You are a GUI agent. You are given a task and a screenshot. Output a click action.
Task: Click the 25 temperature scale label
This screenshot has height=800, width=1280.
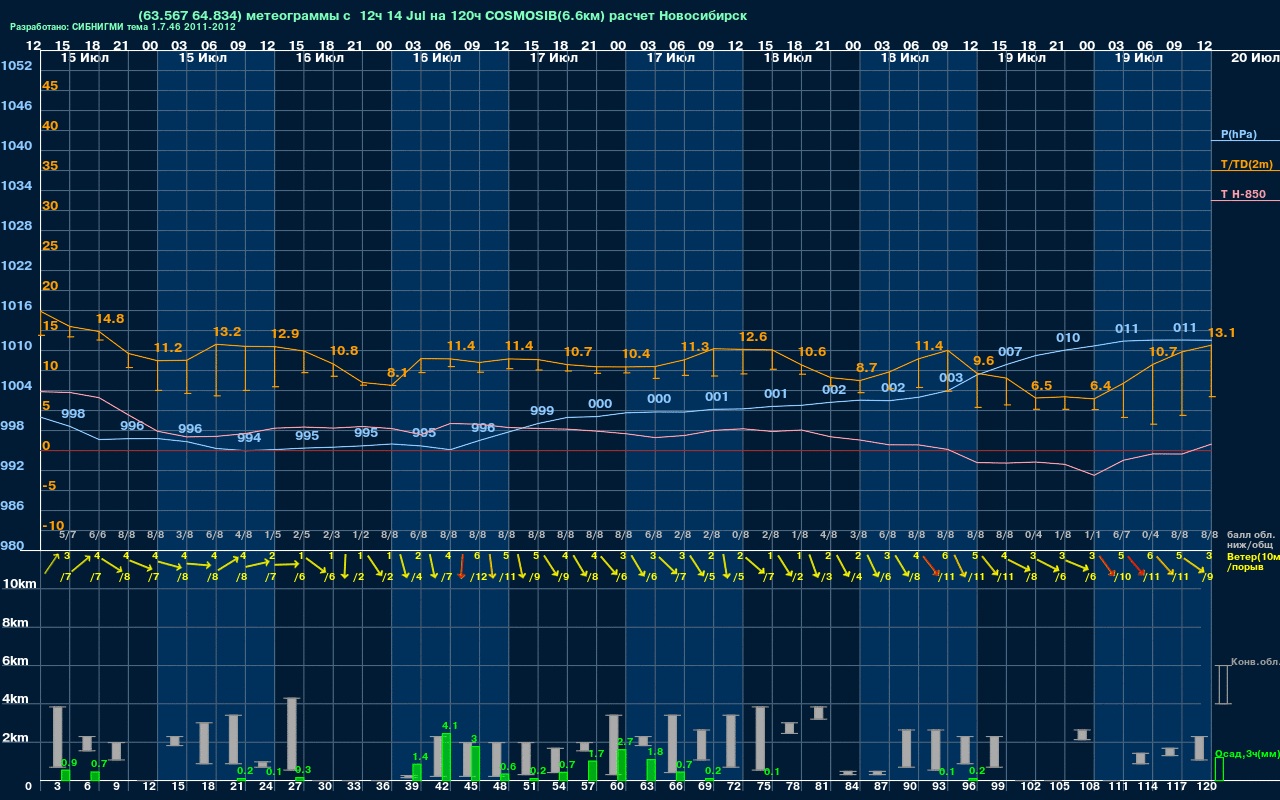[50, 246]
